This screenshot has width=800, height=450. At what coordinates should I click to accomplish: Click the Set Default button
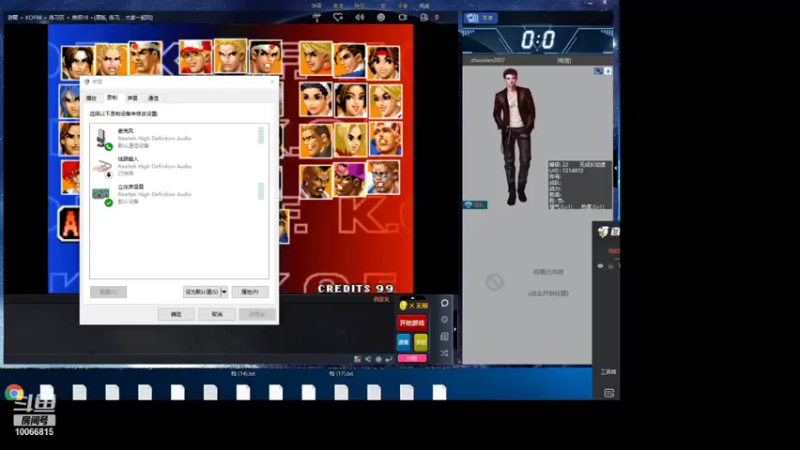(202, 292)
